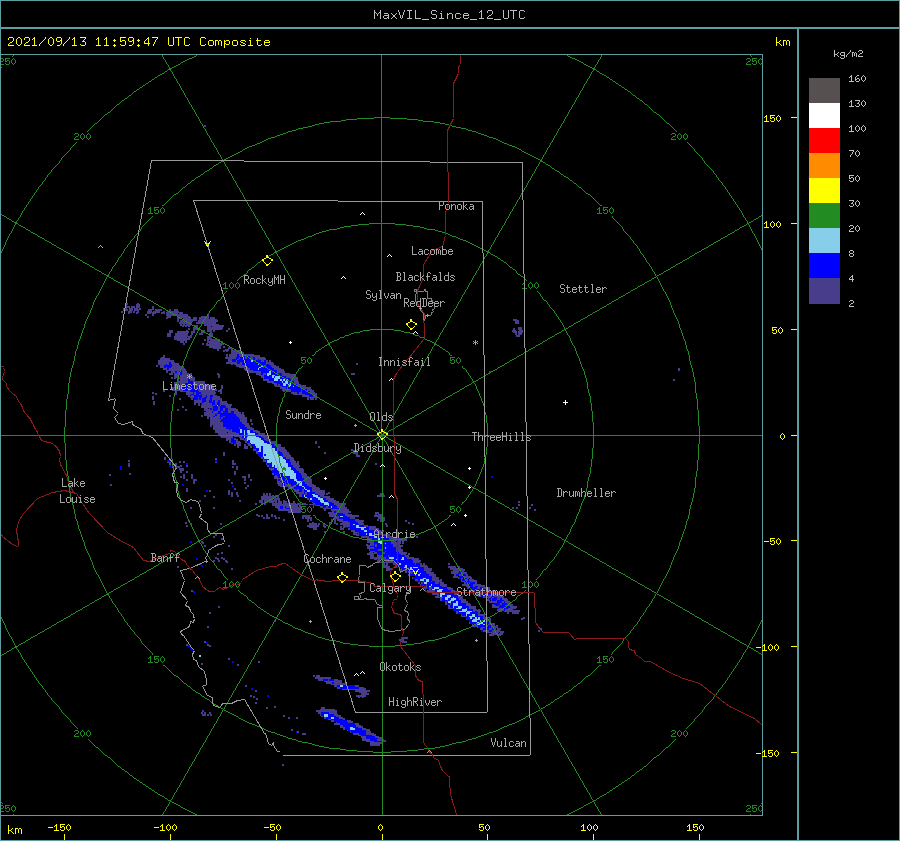The image size is (900, 841).
Task: Click the 8 value in the legend
Action: click(851, 254)
